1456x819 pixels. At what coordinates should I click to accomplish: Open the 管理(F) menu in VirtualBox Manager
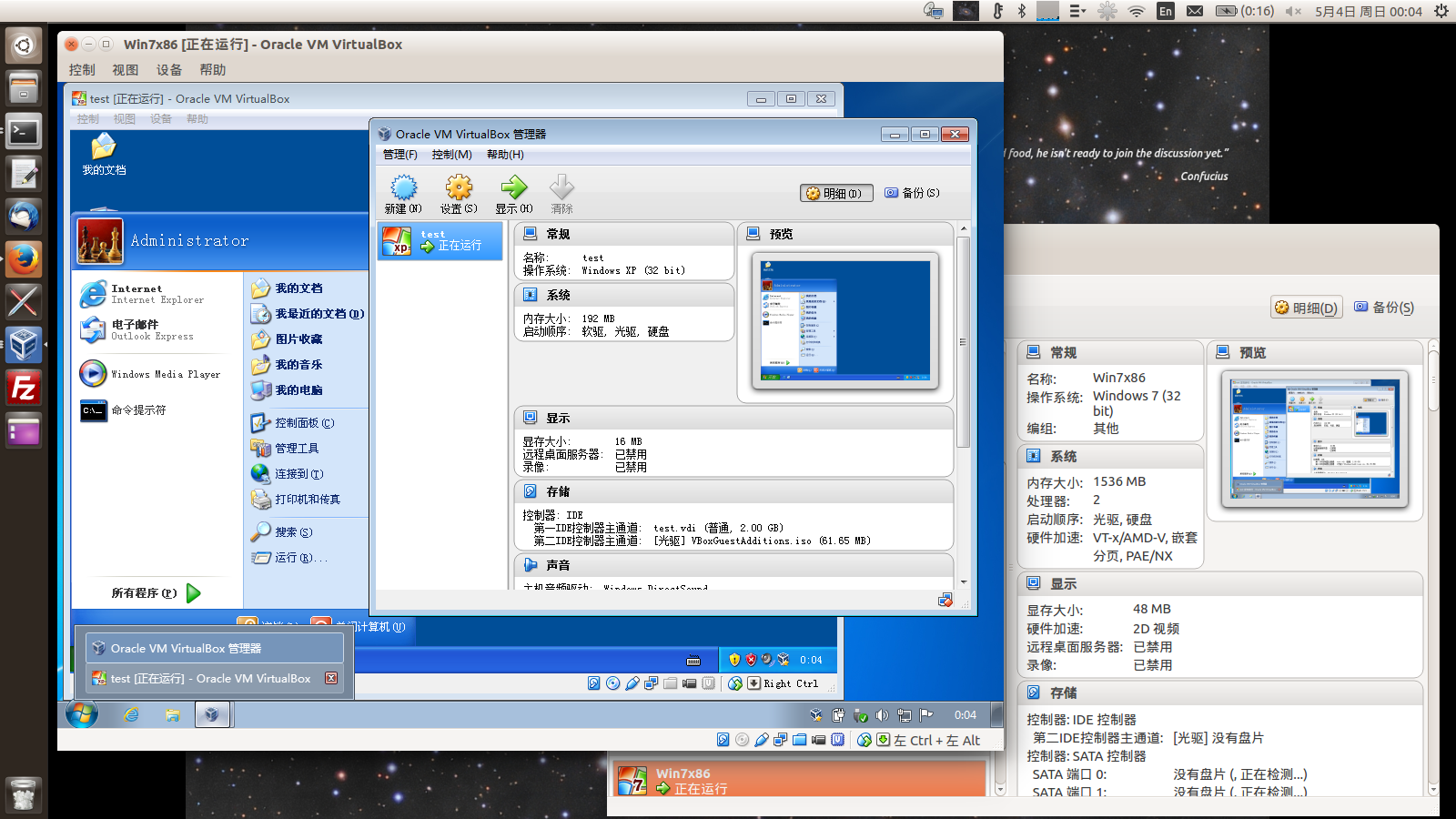(x=400, y=155)
